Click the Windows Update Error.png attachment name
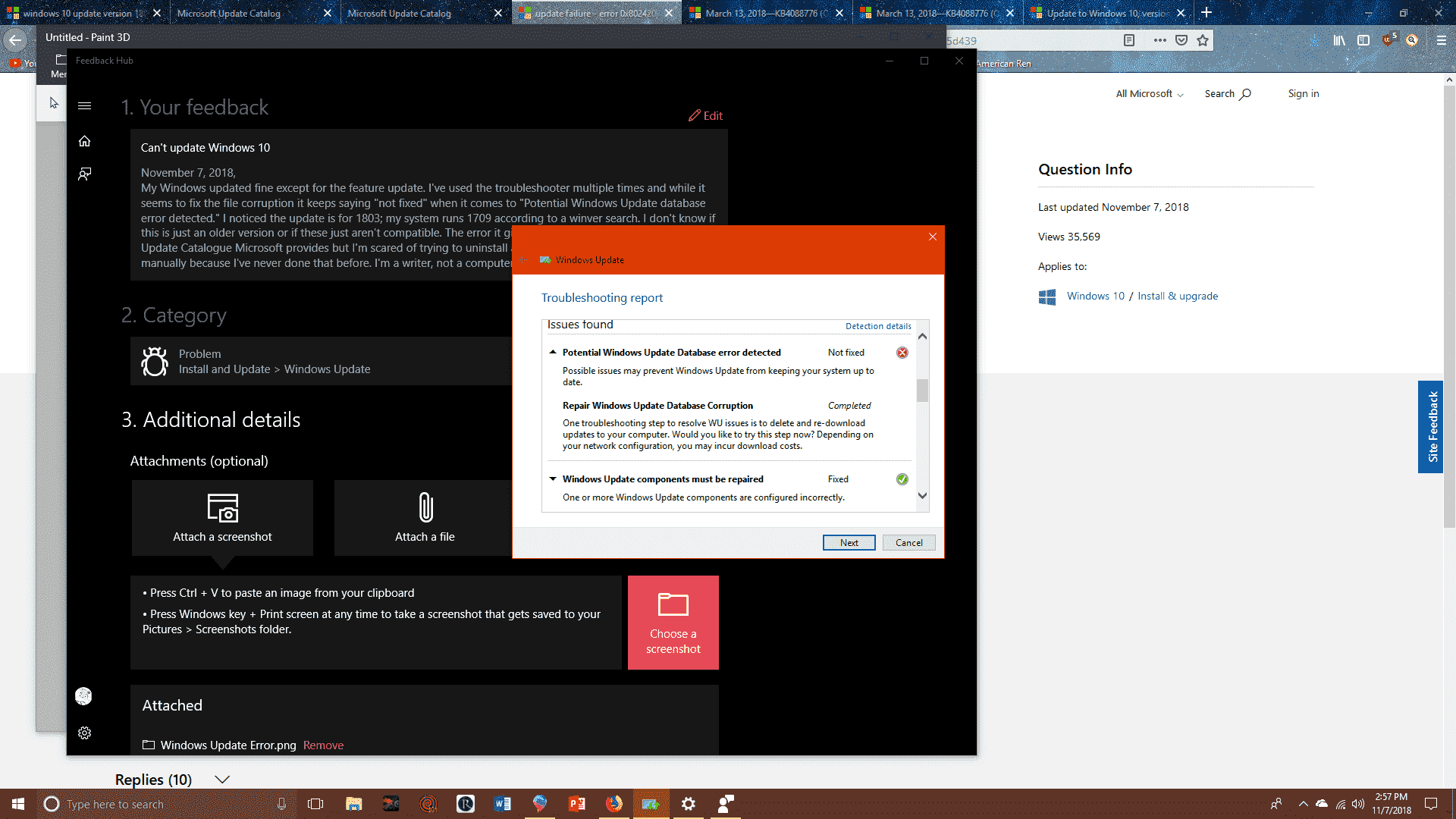The height and width of the screenshot is (819, 1456). [228, 745]
